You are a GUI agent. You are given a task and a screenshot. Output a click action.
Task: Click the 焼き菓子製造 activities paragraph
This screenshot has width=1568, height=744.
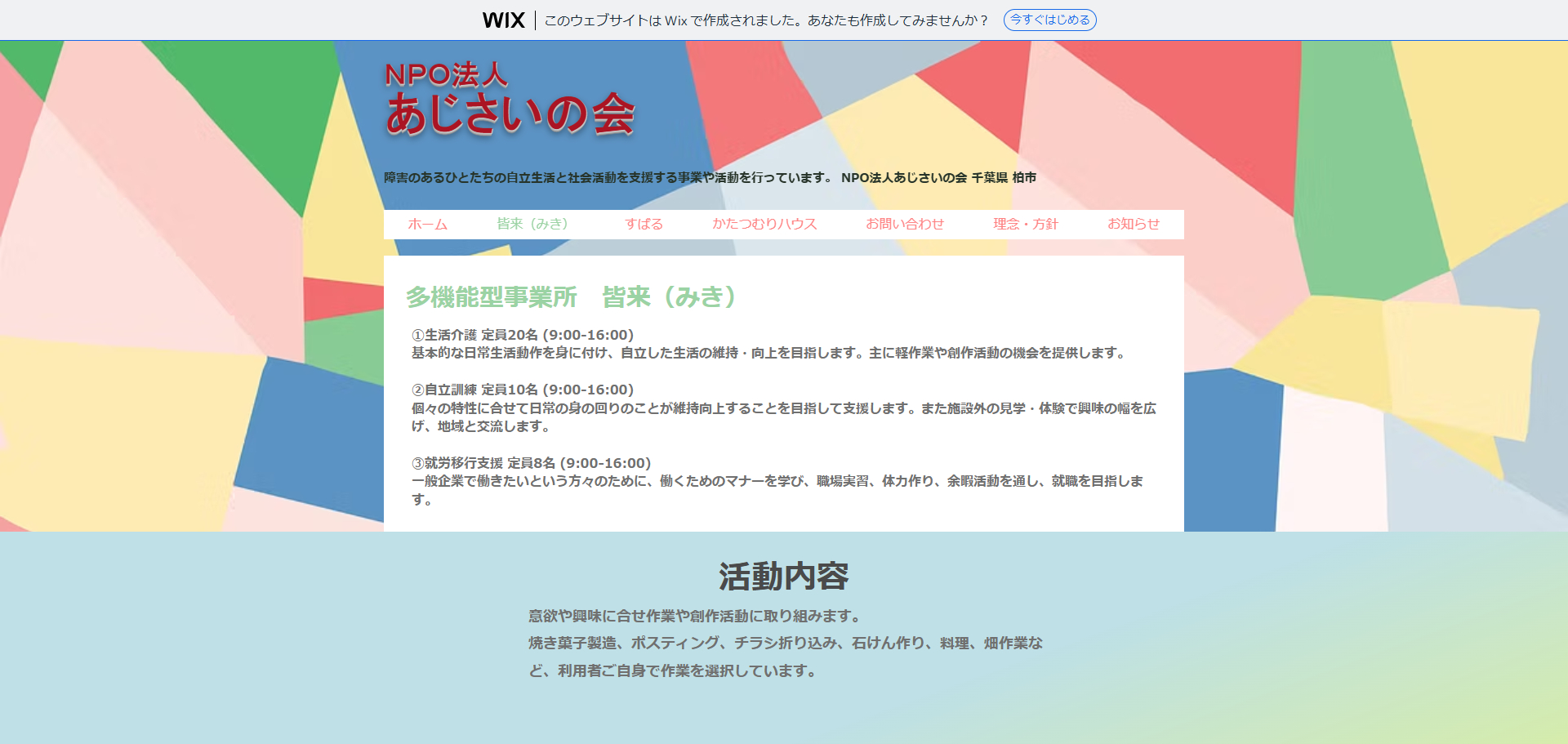pos(788,644)
